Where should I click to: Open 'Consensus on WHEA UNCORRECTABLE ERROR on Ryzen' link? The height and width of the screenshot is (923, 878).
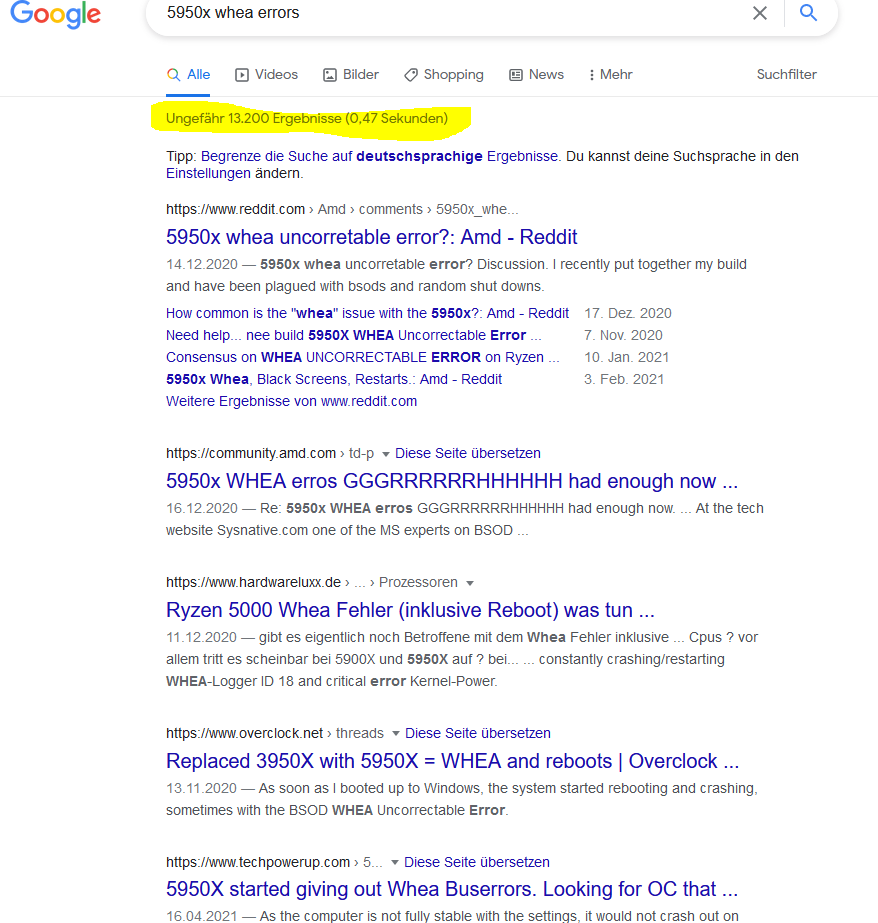362,357
